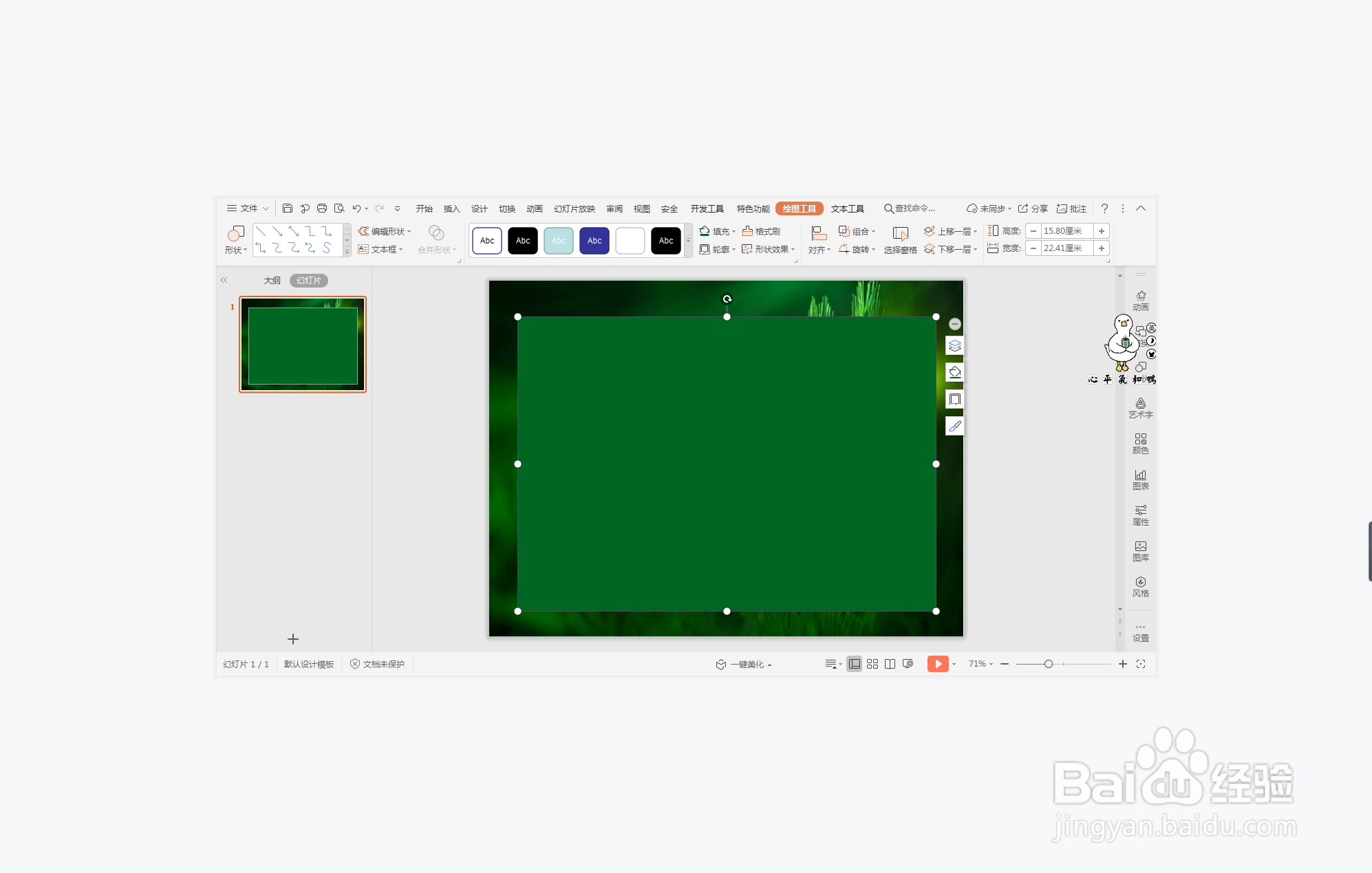Click 高度 height input field
The height and width of the screenshot is (873, 1372).
1067,231
